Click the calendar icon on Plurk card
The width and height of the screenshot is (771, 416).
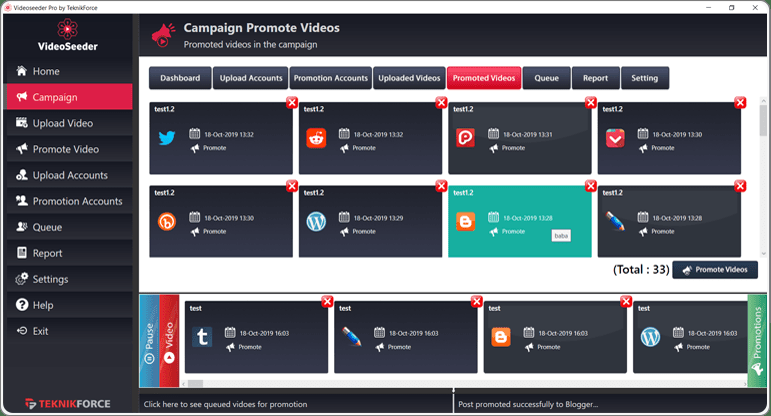click(493, 133)
